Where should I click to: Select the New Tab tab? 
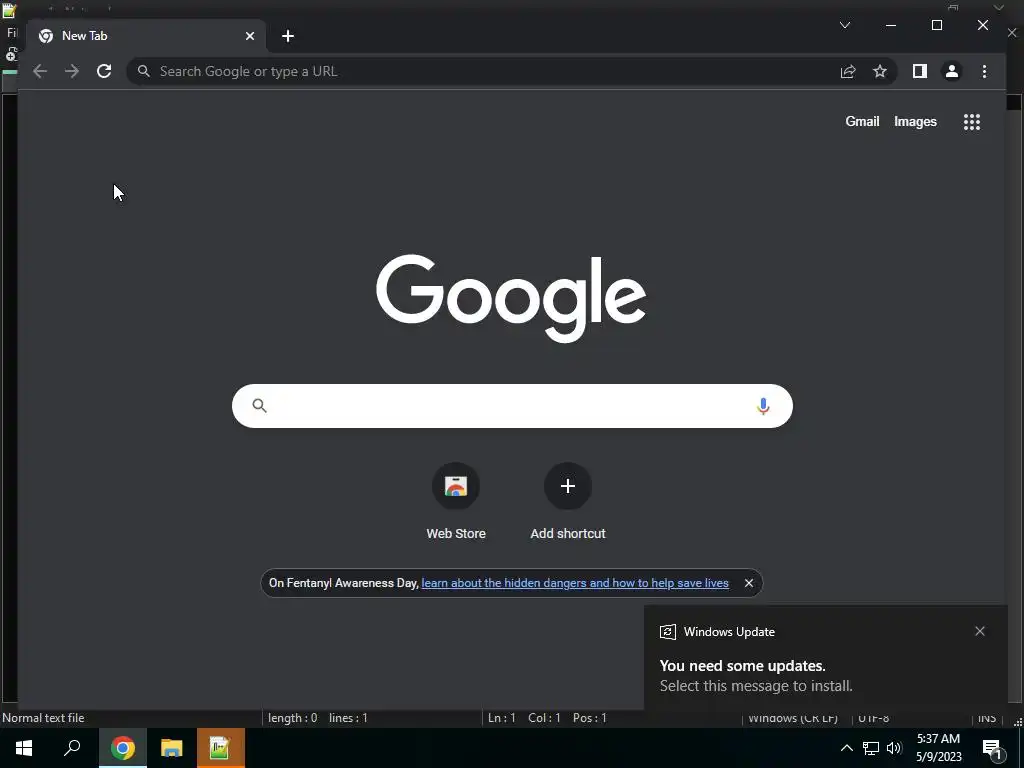click(145, 36)
